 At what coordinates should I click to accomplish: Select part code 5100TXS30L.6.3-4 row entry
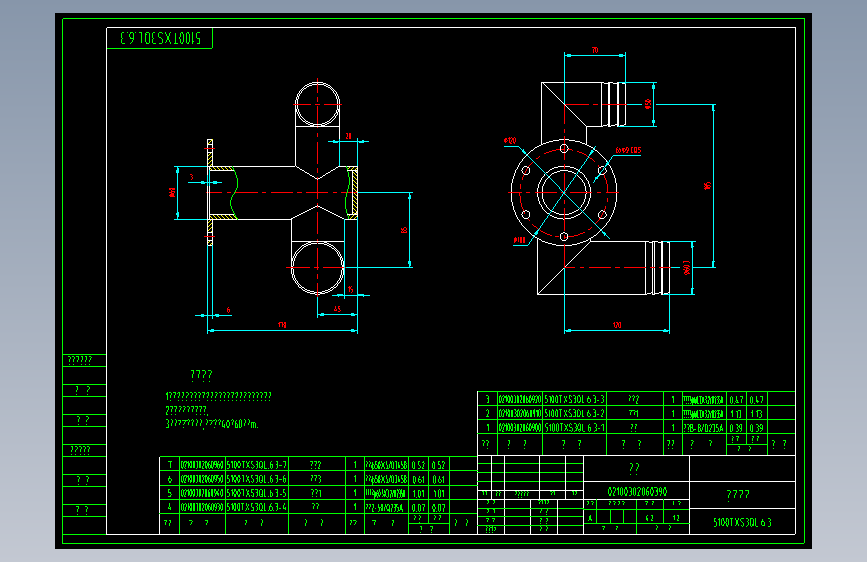point(257,507)
